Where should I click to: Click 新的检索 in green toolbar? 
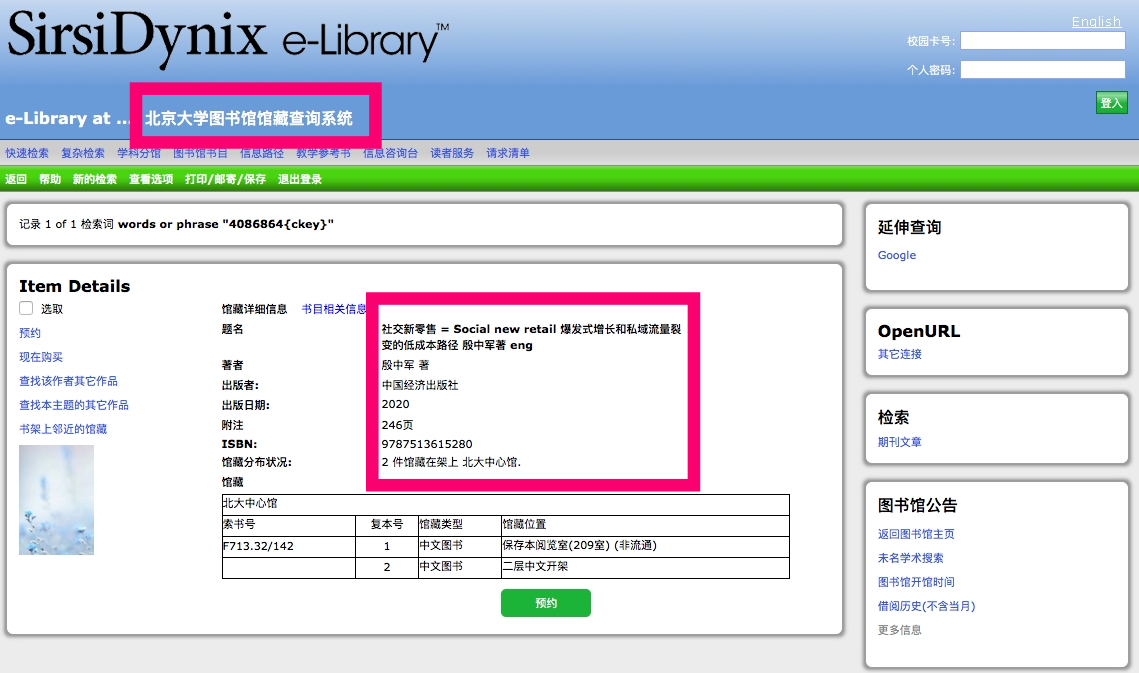tap(95, 179)
